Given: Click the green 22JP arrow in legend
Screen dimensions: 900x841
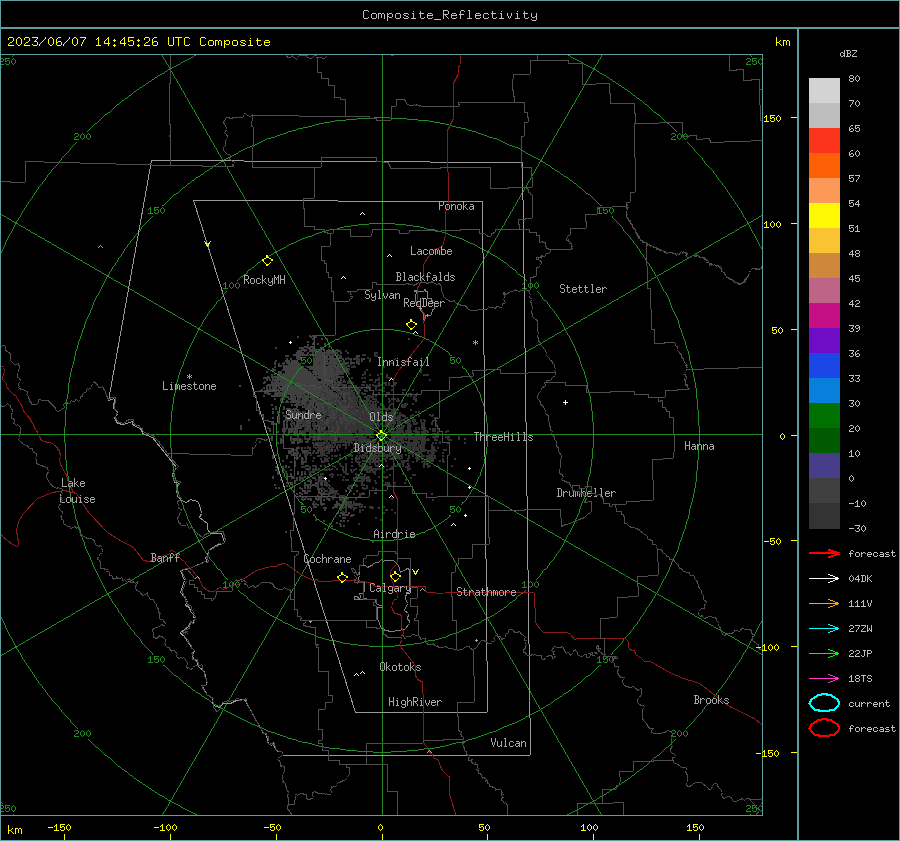Looking at the screenshot, I should click(x=824, y=653).
